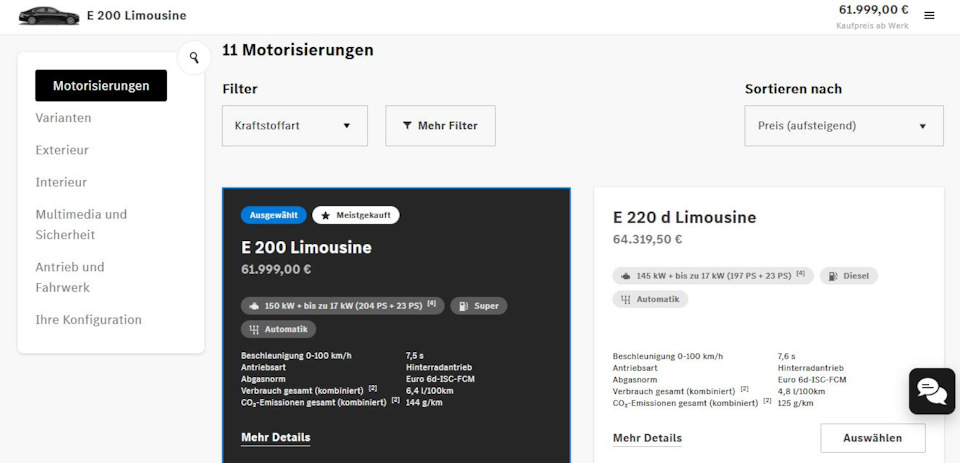This screenshot has width=960, height=463.
Task: Click the search magnifier icon
Action: tap(194, 58)
